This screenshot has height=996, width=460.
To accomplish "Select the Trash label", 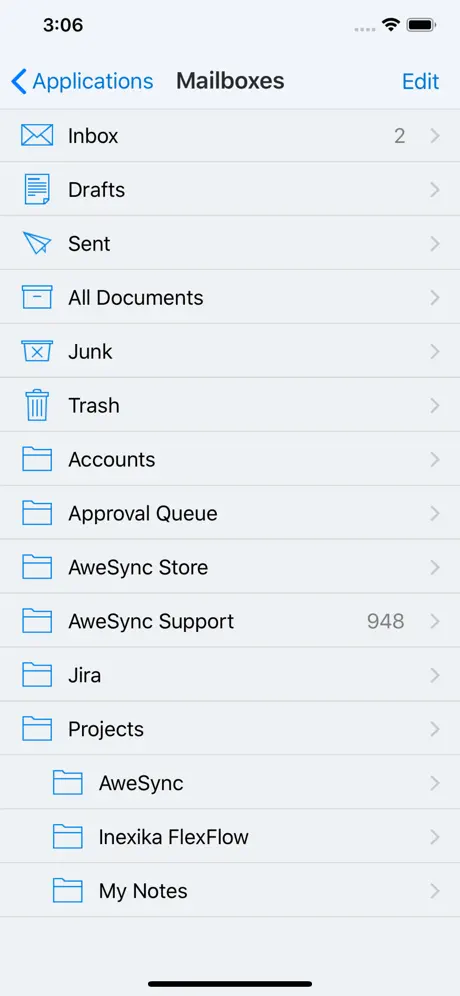I will pos(94,406).
